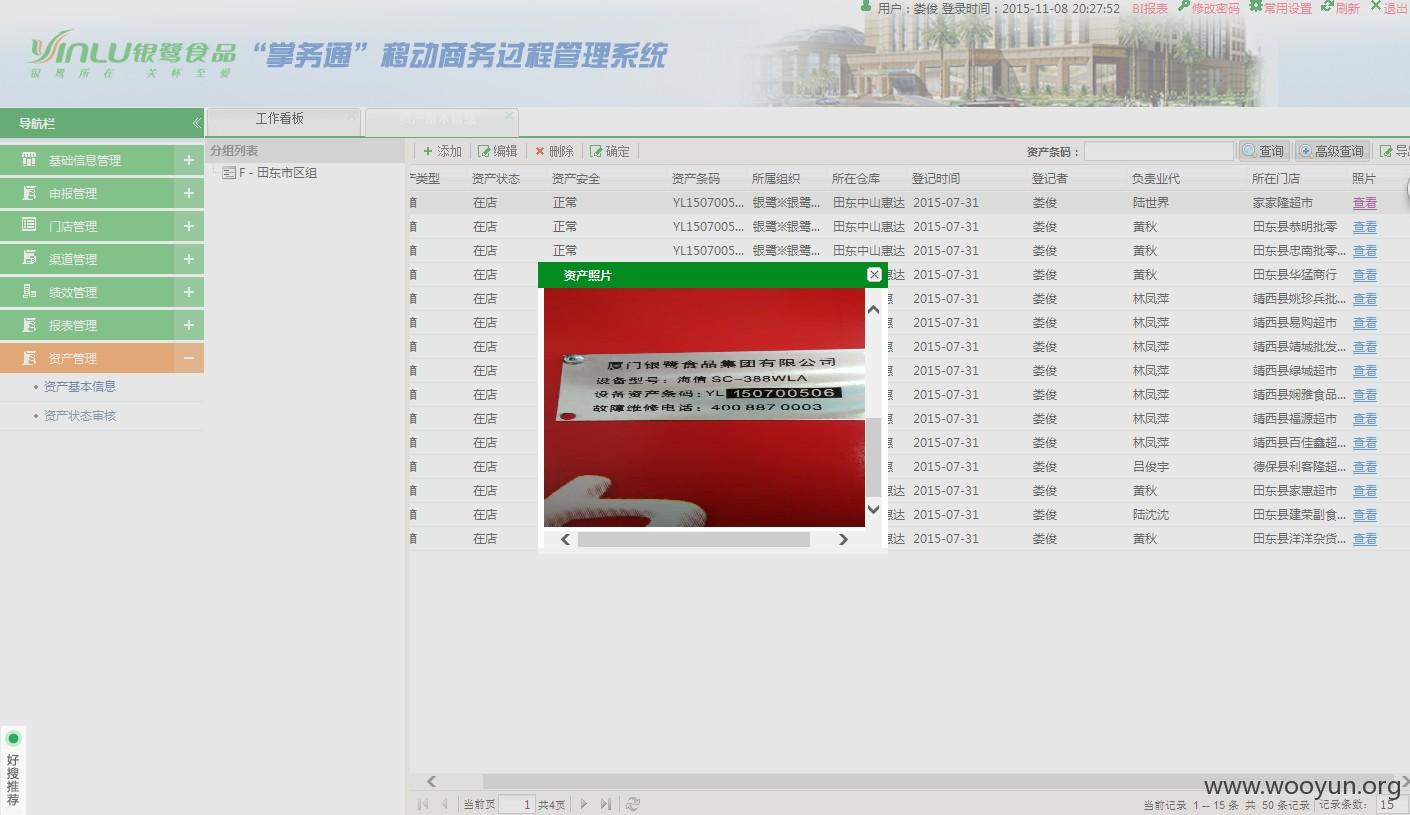Sort by 登记时间 column header
Viewport: 1410px width, 815px height.
936,179
